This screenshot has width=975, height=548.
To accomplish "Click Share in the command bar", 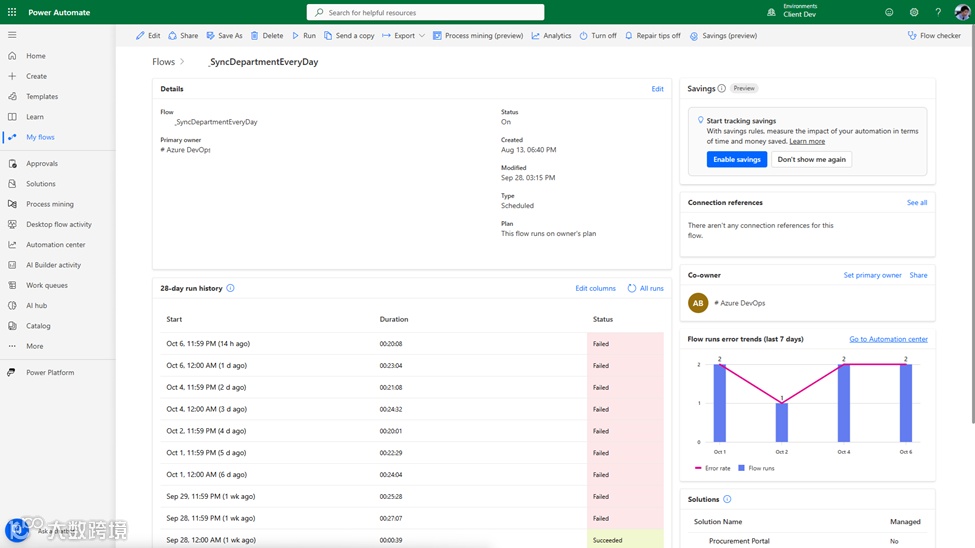I will 183,35.
